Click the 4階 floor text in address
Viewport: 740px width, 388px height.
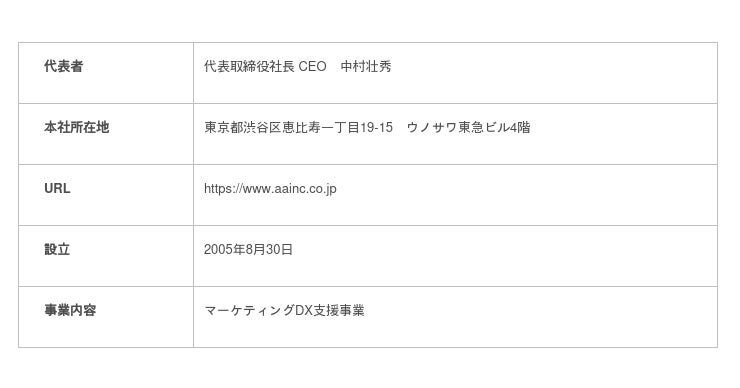click(520, 127)
